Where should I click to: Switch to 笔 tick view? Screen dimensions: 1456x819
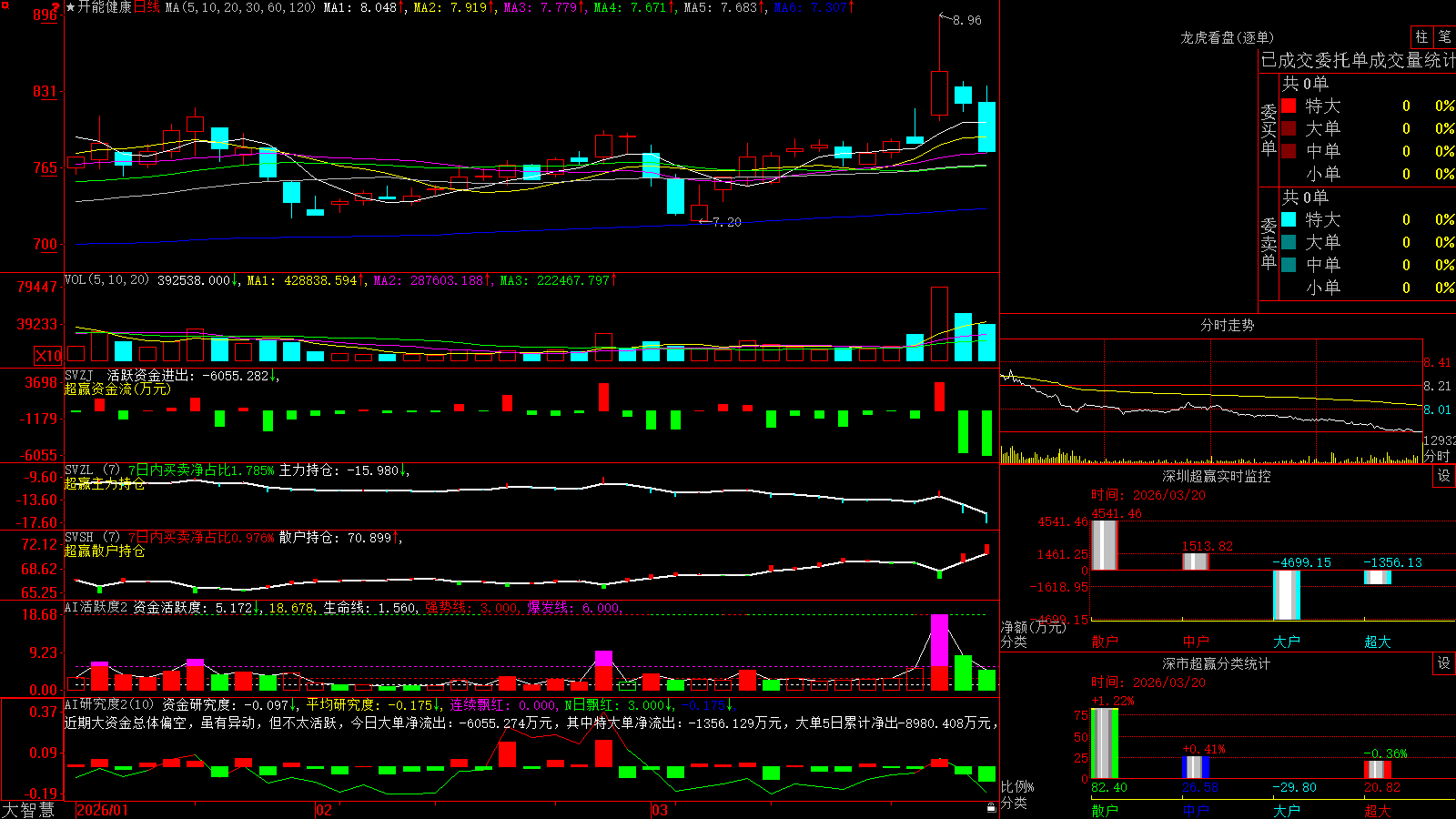[1444, 36]
